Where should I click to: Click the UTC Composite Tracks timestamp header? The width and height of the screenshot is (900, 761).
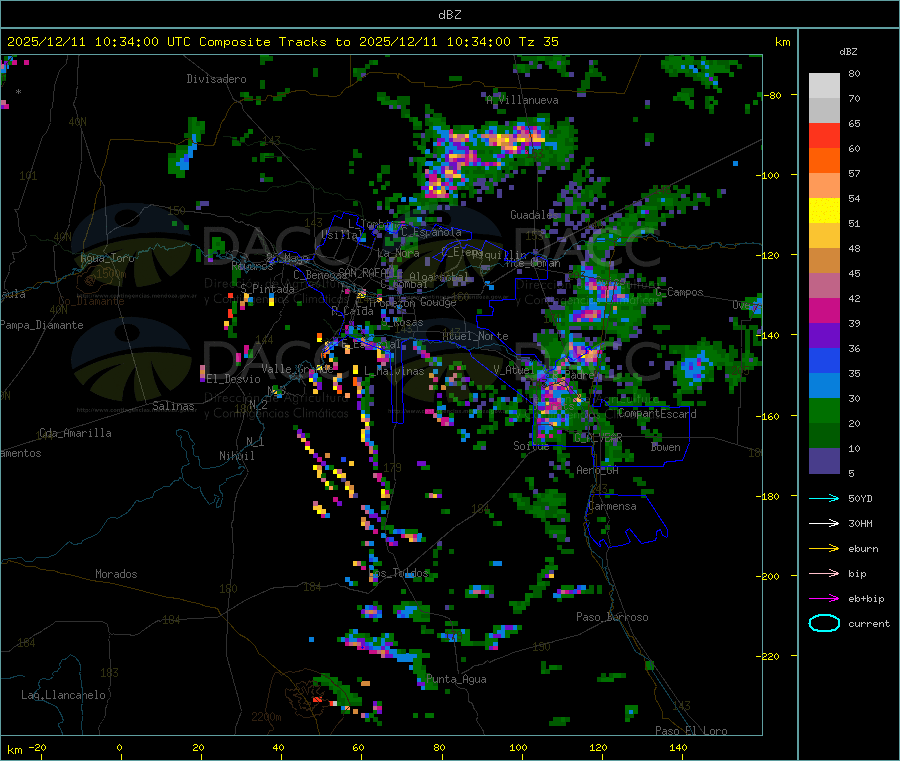[x=283, y=42]
